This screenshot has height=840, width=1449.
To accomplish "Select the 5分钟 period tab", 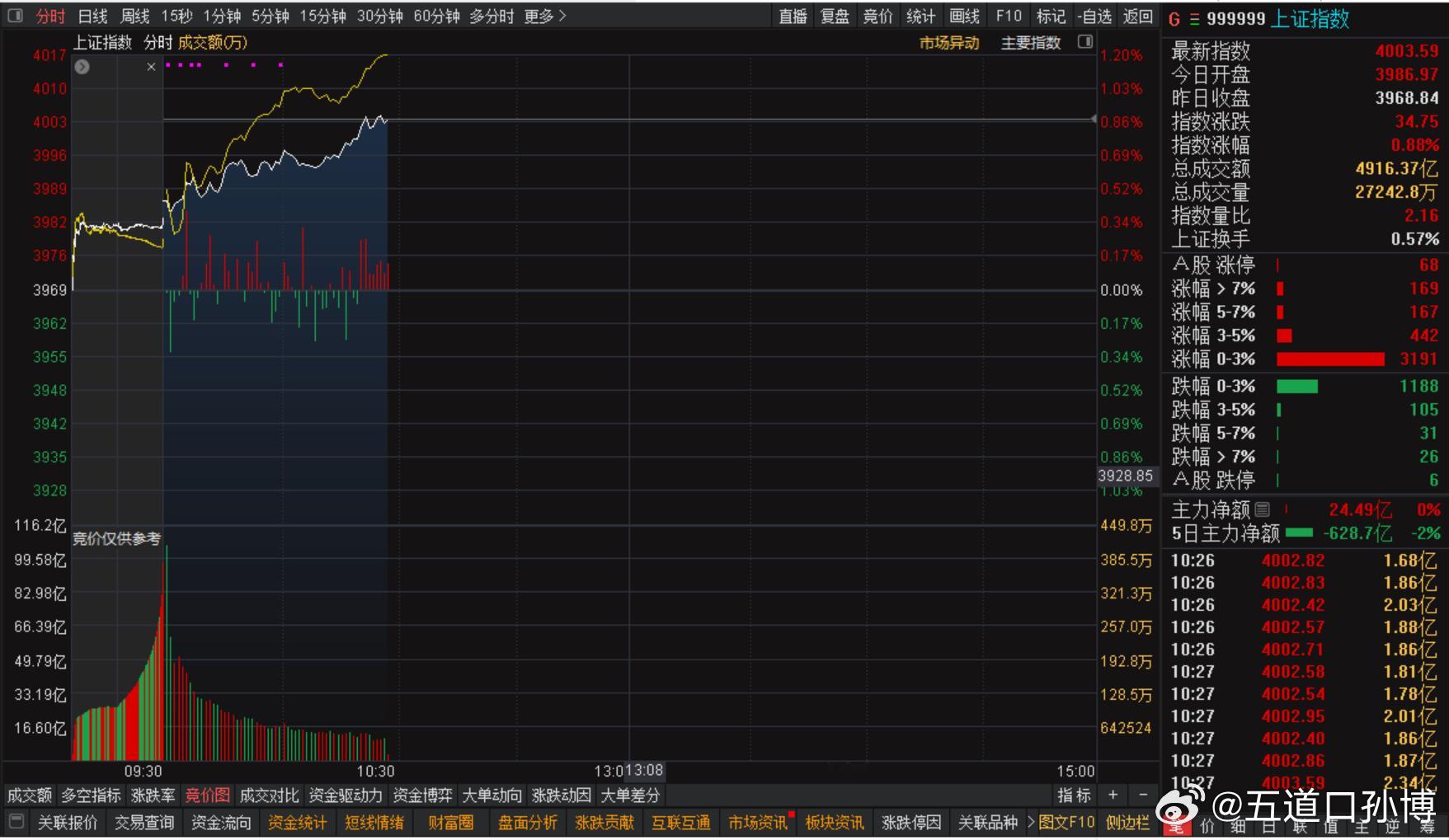I will 270,16.
